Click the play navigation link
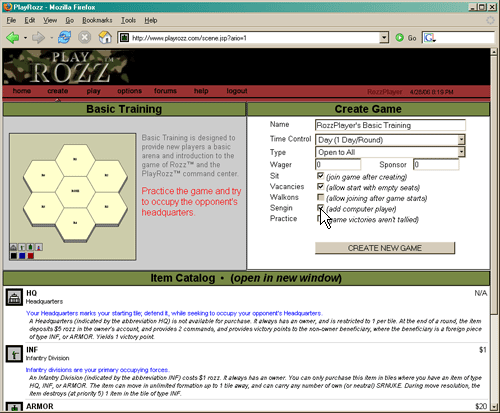Screen dimensions: 500x413 (x=93, y=91)
